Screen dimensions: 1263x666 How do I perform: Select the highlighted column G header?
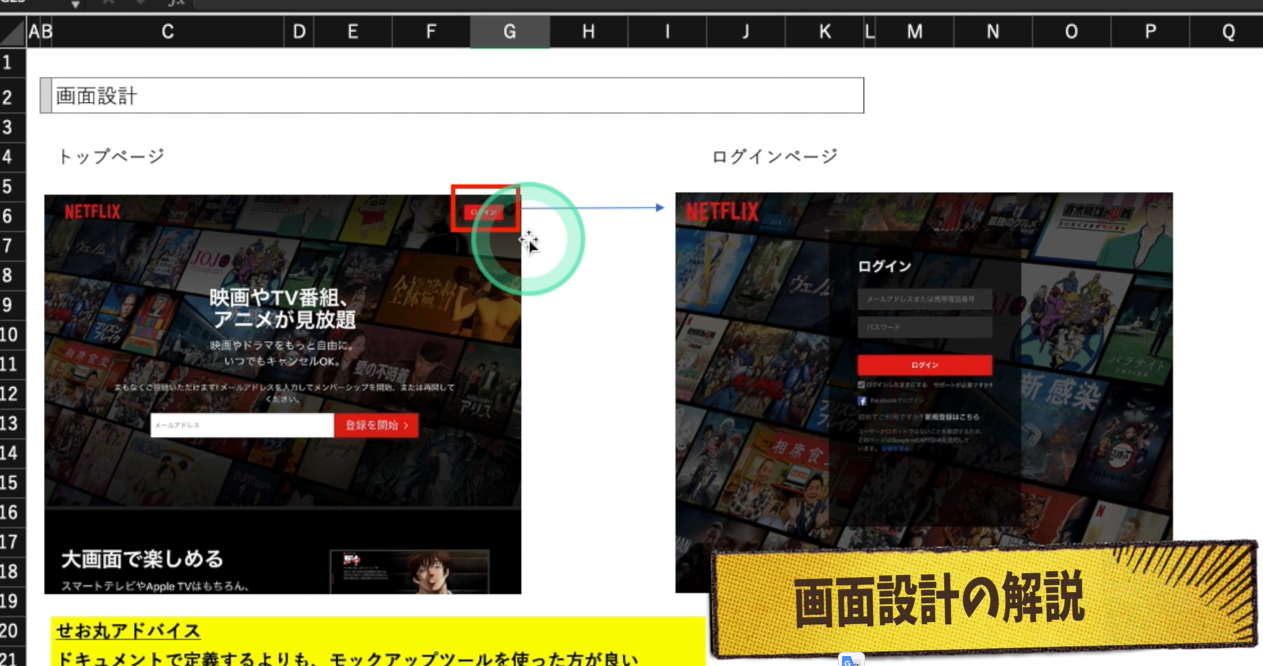(x=510, y=33)
